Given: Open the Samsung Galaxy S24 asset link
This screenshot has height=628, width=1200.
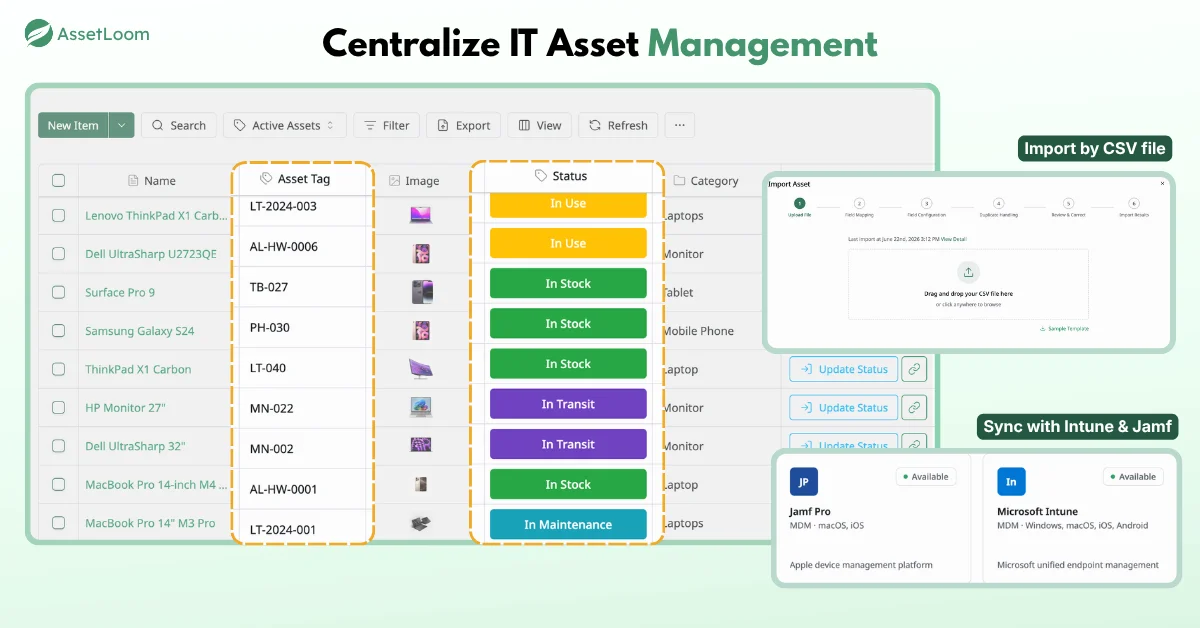Looking at the screenshot, I should coord(140,331).
